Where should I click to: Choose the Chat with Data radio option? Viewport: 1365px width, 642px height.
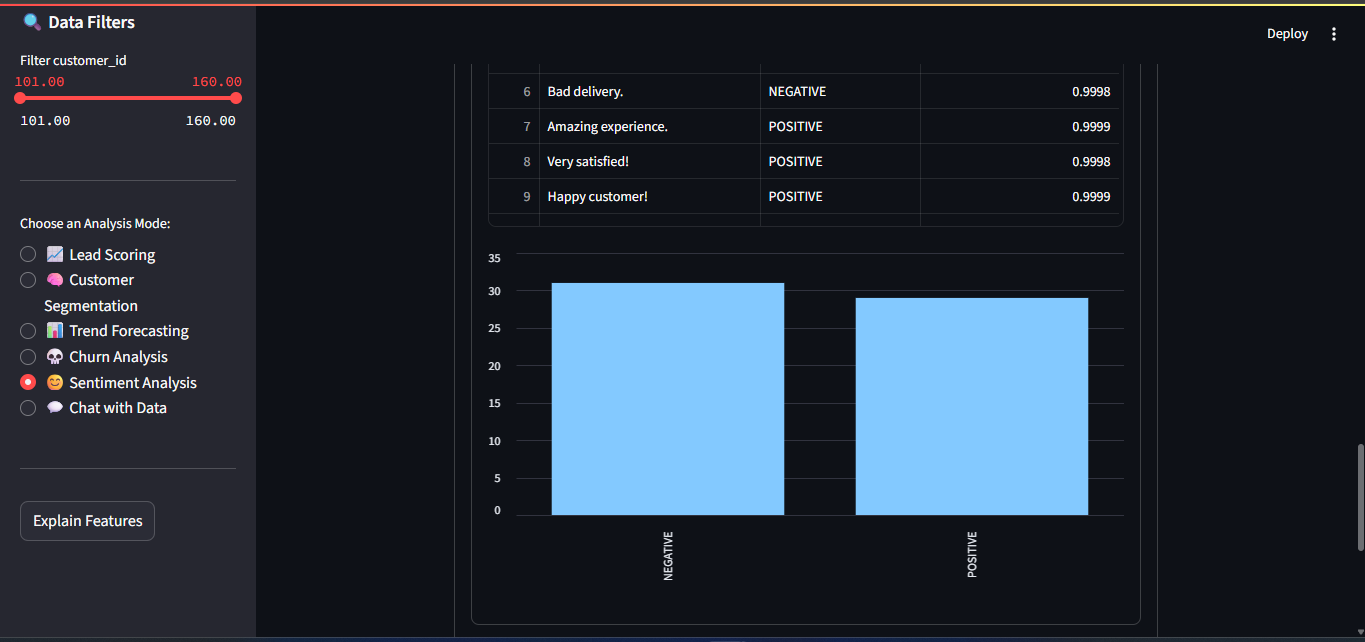coord(28,408)
